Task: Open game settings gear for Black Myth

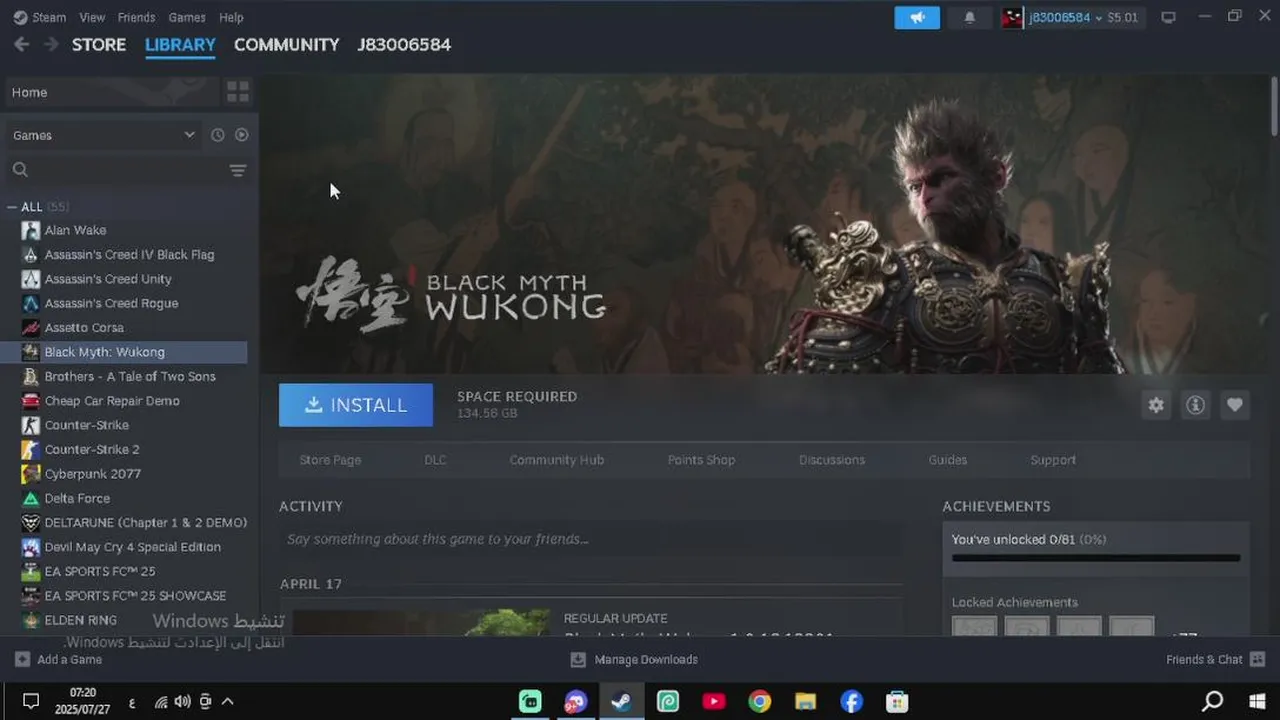Action: [1156, 405]
